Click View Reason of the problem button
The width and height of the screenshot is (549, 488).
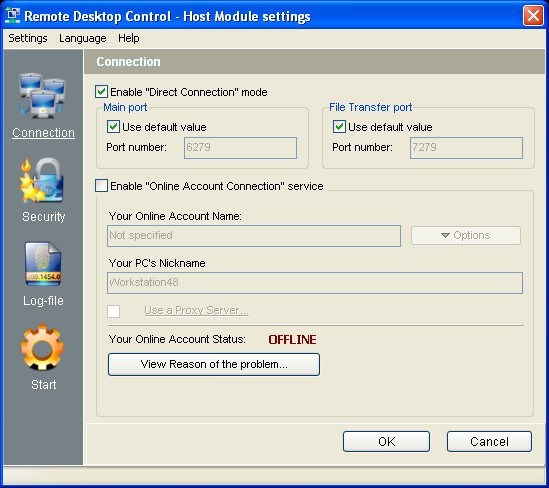tap(214, 364)
